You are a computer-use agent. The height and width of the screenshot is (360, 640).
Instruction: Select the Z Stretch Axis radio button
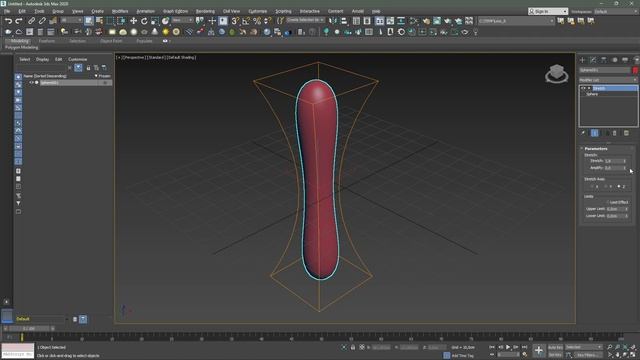point(619,187)
